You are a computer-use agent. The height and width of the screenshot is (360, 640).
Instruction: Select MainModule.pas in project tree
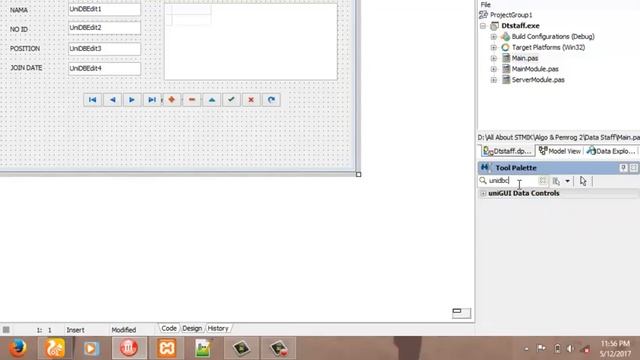pos(535,69)
